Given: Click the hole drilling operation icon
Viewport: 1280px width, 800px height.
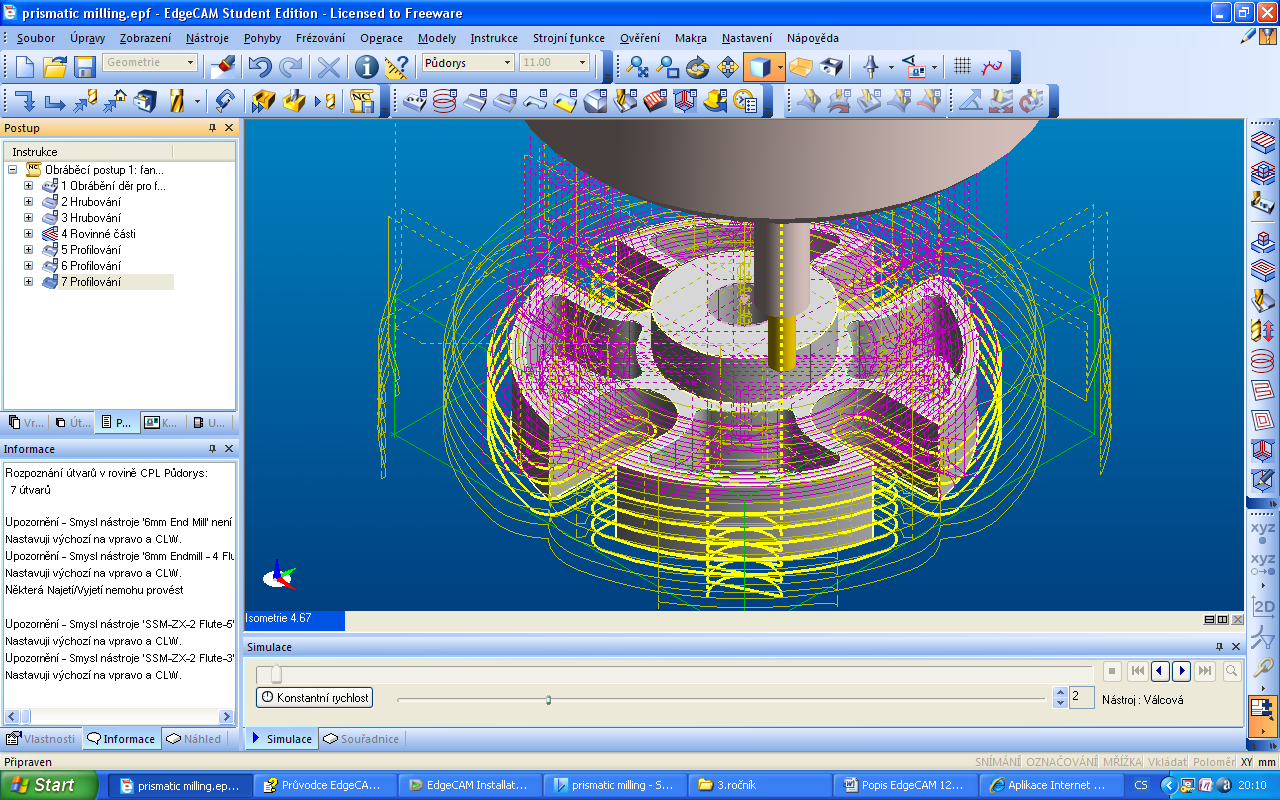Looking at the screenshot, I should [x=414, y=101].
